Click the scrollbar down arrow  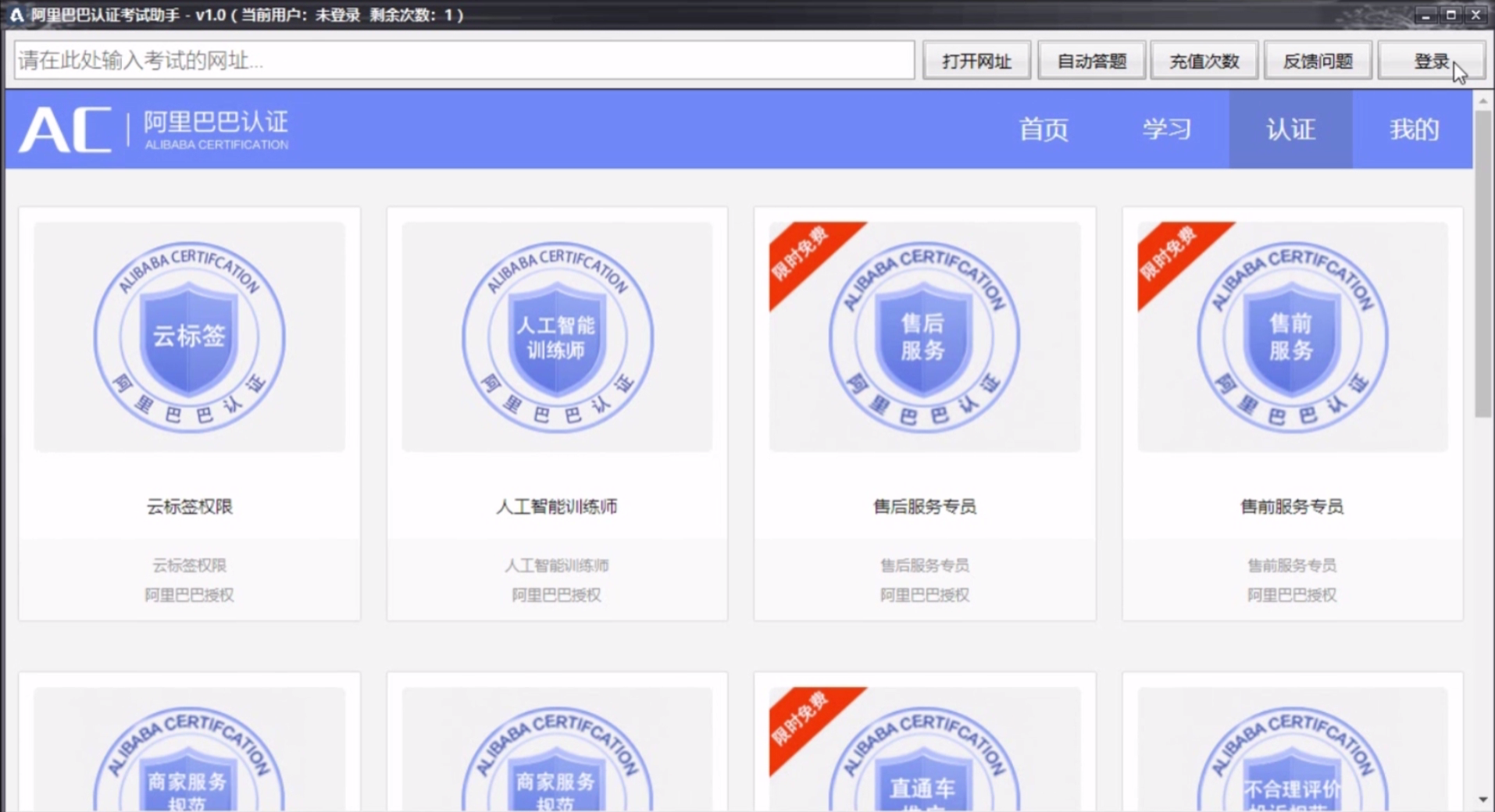pyautogui.click(x=1483, y=800)
